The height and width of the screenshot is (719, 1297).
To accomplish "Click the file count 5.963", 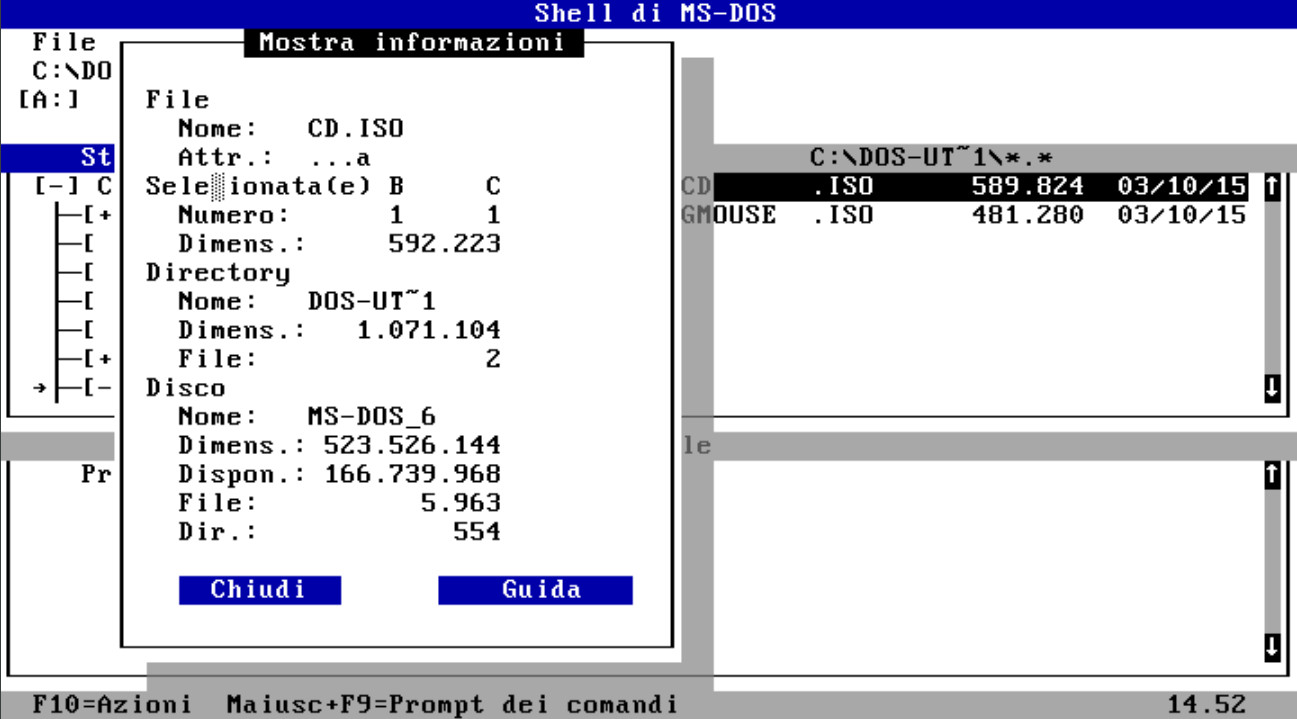I will (x=460, y=503).
